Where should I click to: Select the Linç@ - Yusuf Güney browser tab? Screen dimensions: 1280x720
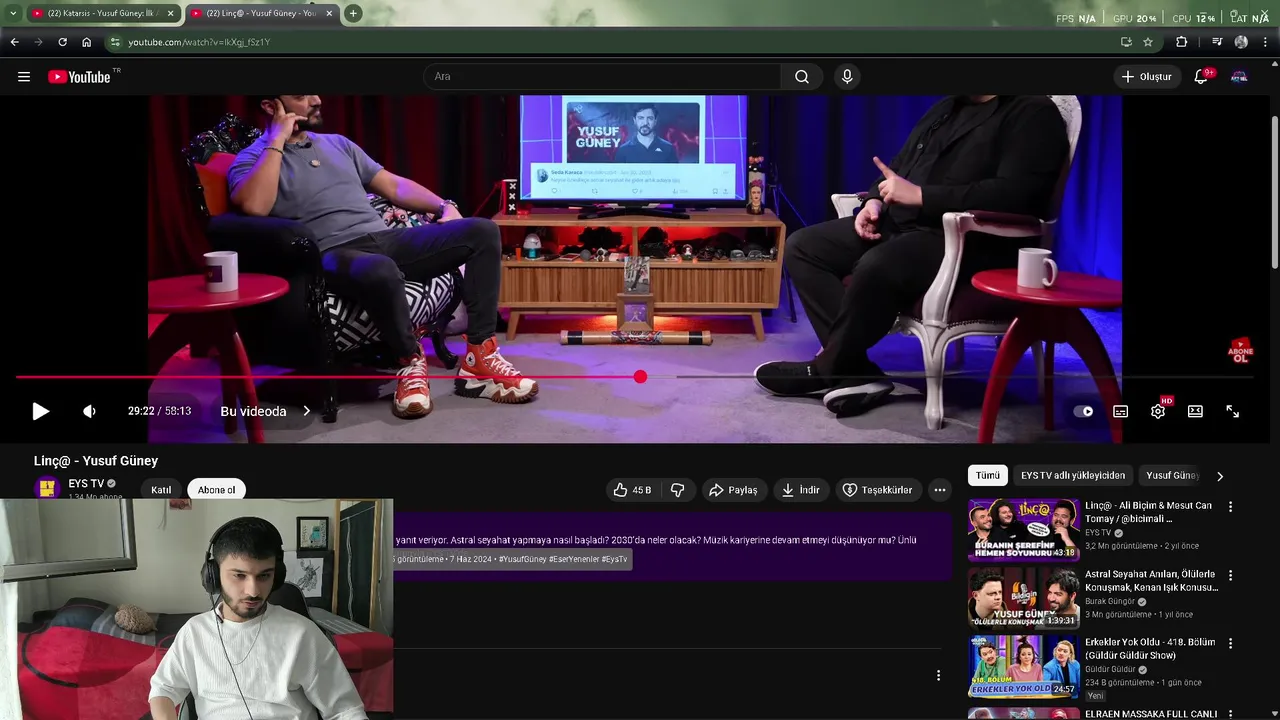[260, 13]
